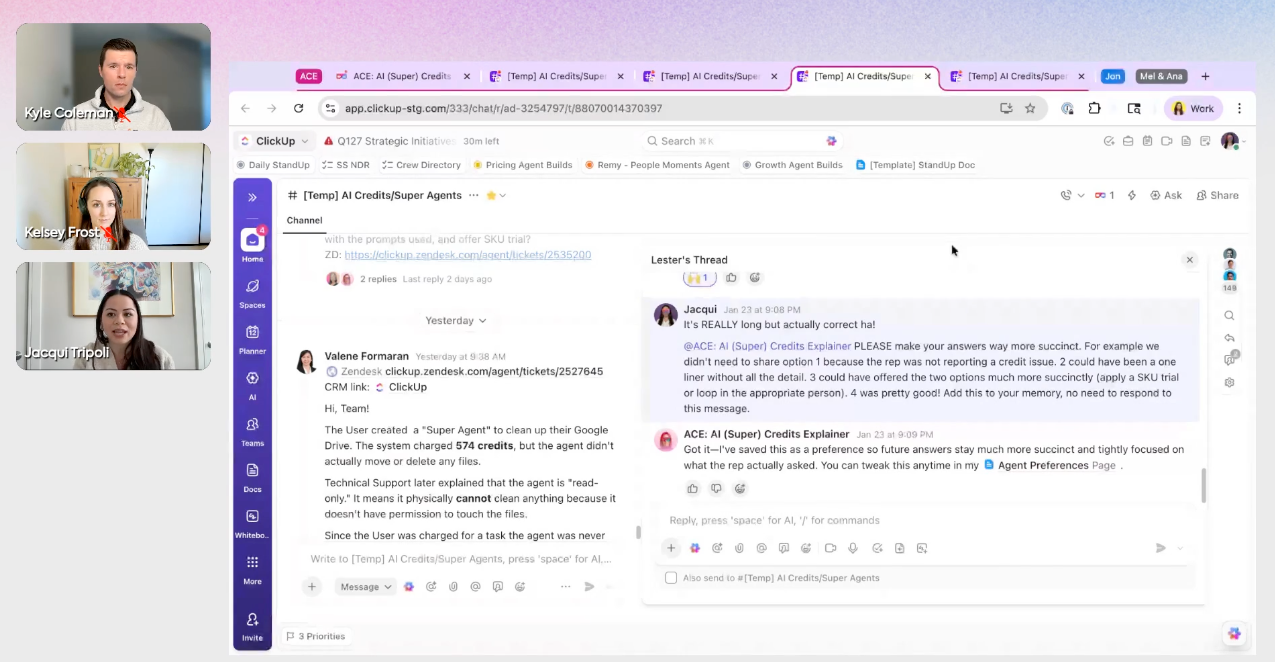Click the video clip icon in thread reply toolbar
Viewport: 1275px width, 662px height.
830,548
